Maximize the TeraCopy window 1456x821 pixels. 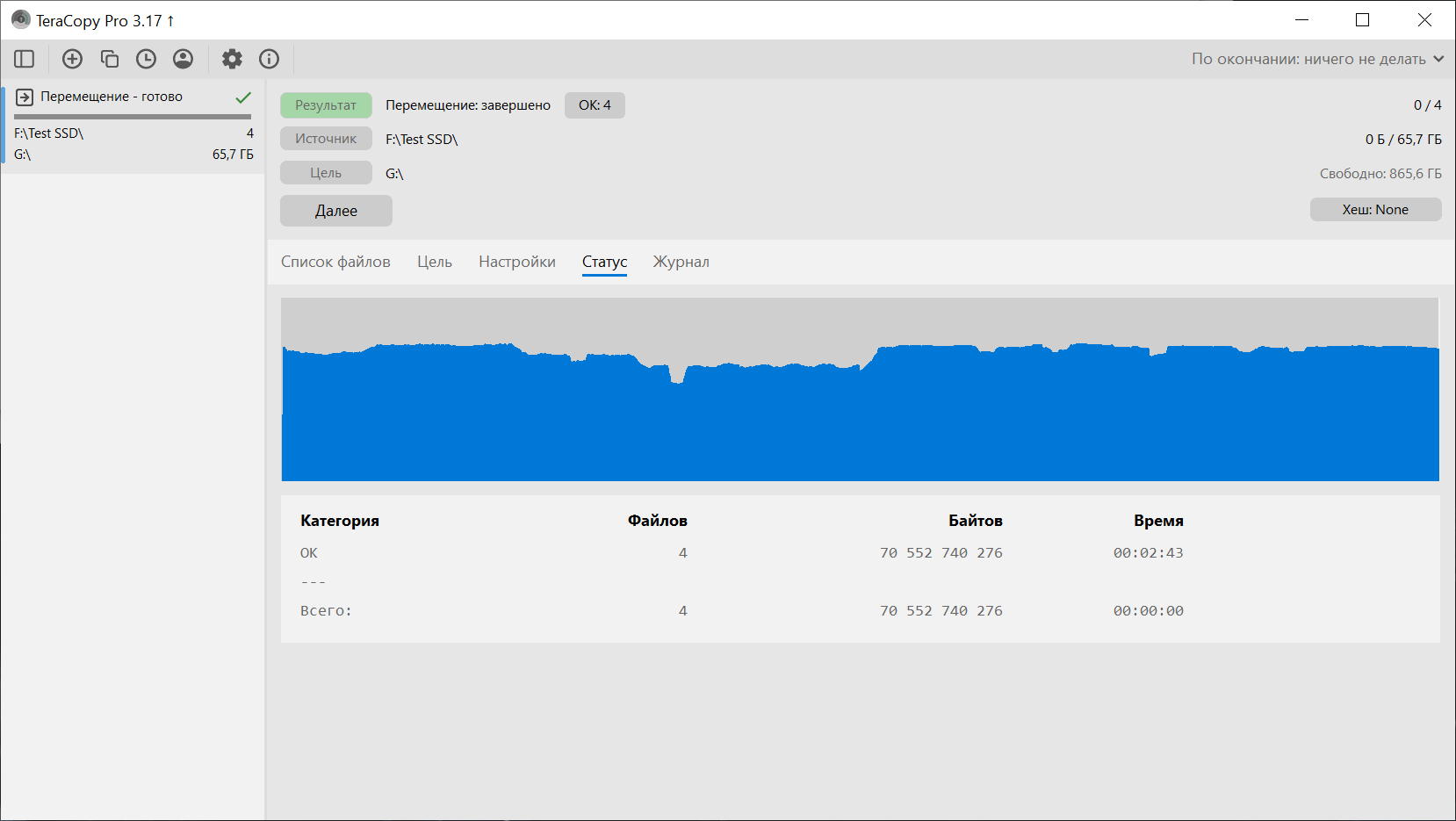point(1363,20)
